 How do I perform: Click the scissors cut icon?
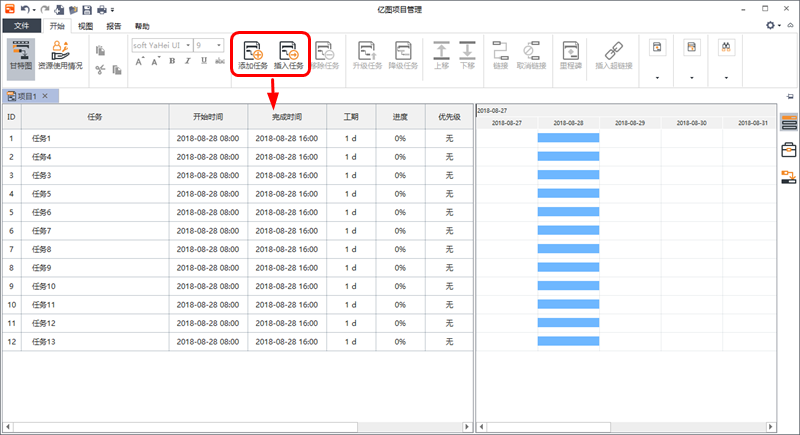click(101, 69)
